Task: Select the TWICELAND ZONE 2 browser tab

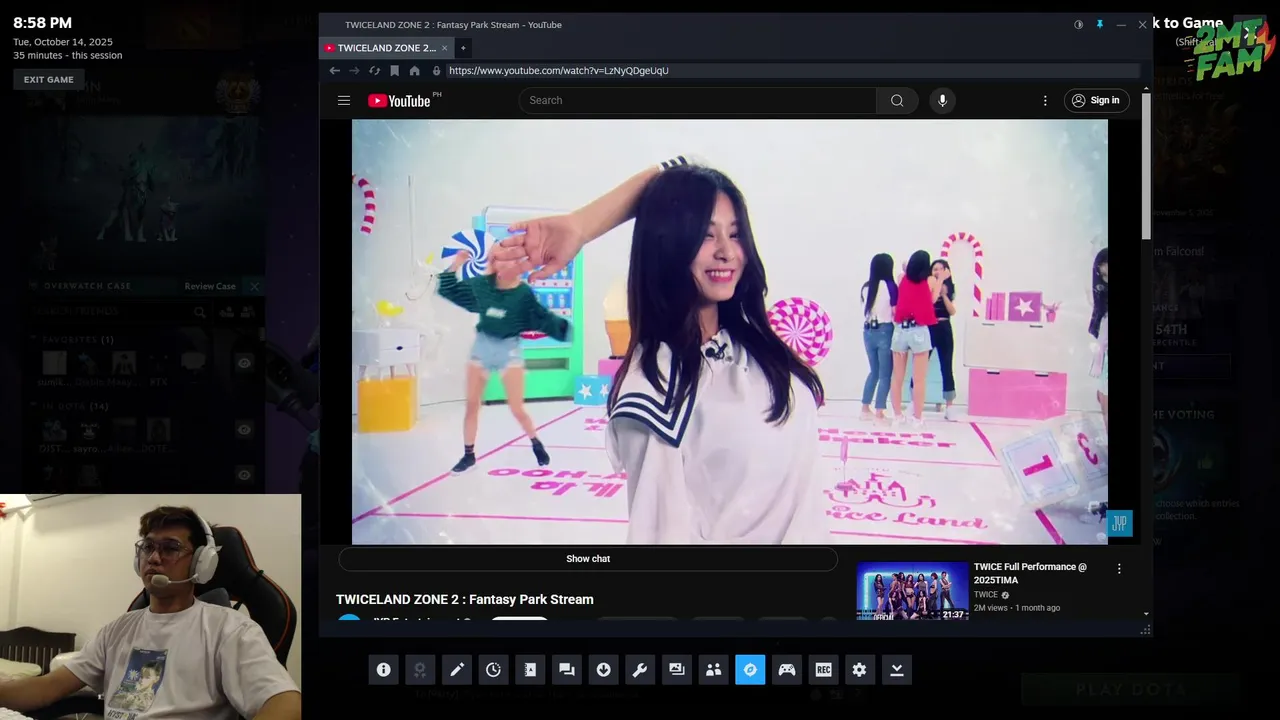Action: point(387,48)
